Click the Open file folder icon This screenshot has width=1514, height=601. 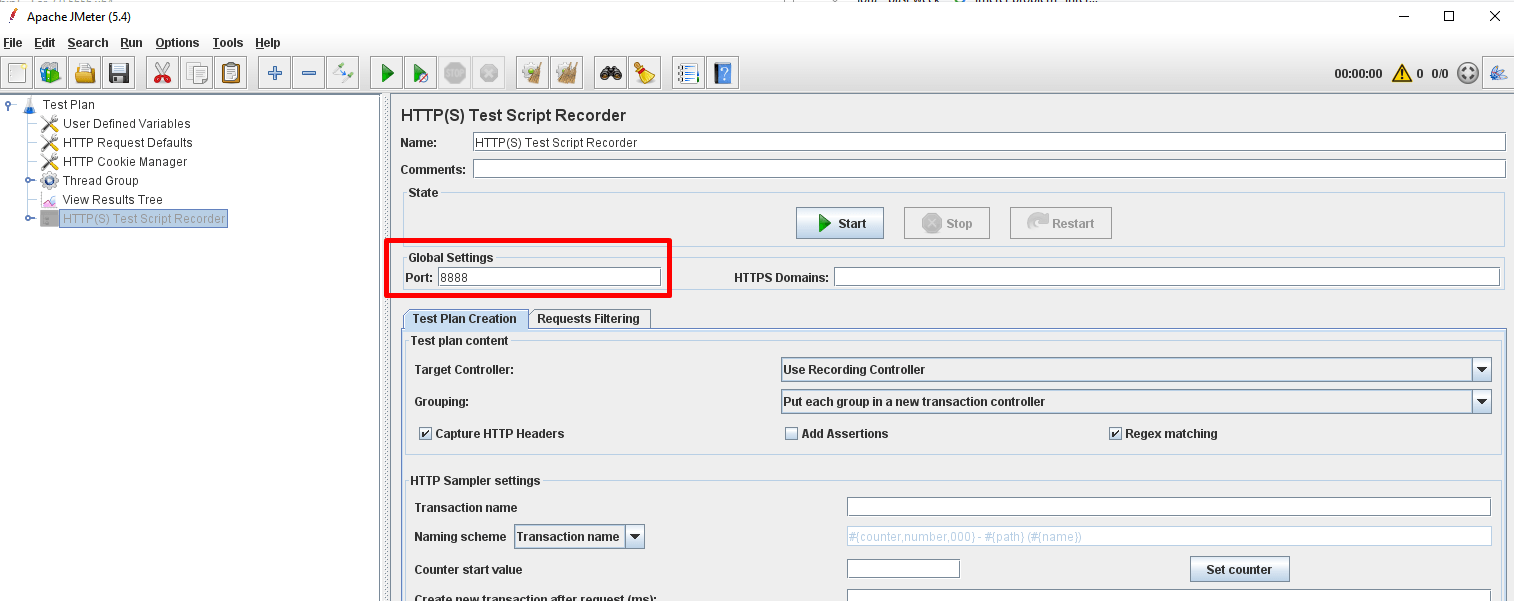coord(85,73)
